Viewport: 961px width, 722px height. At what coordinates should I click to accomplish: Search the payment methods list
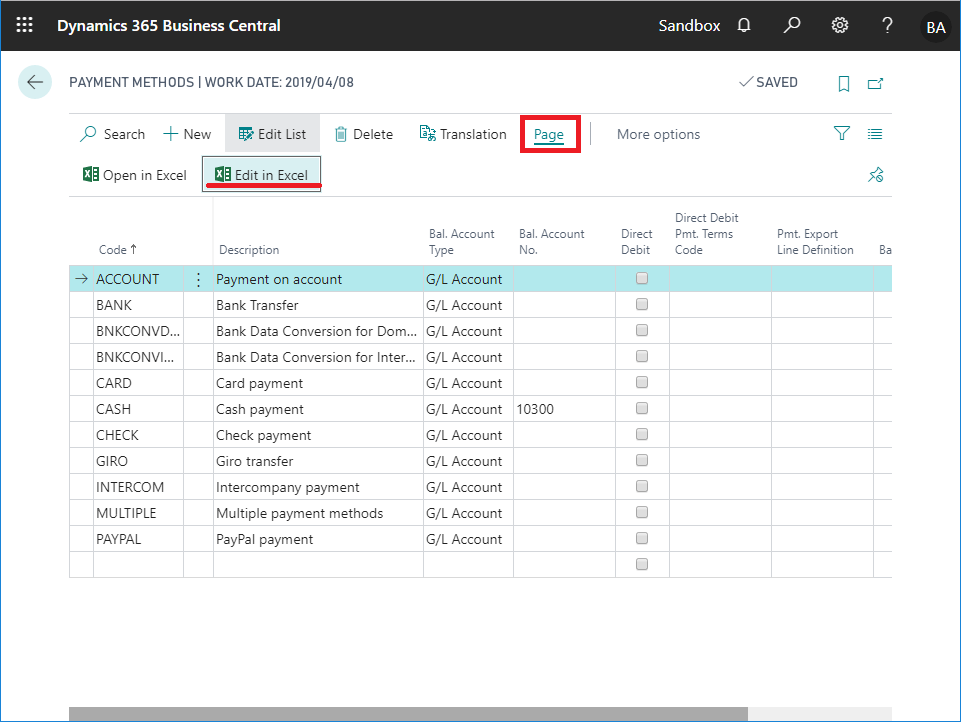(112, 134)
